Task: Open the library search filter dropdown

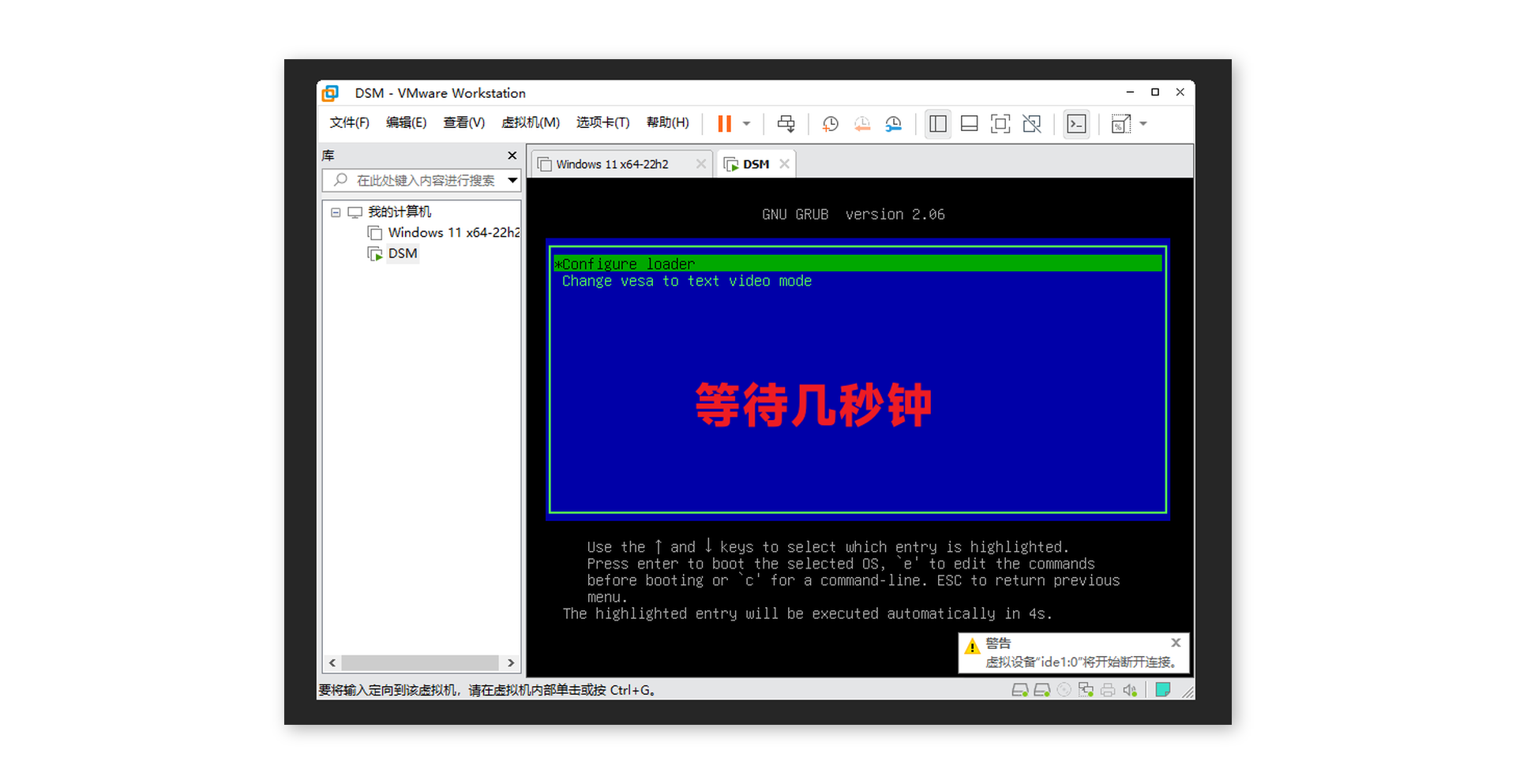Action: click(x=512, y=180)
